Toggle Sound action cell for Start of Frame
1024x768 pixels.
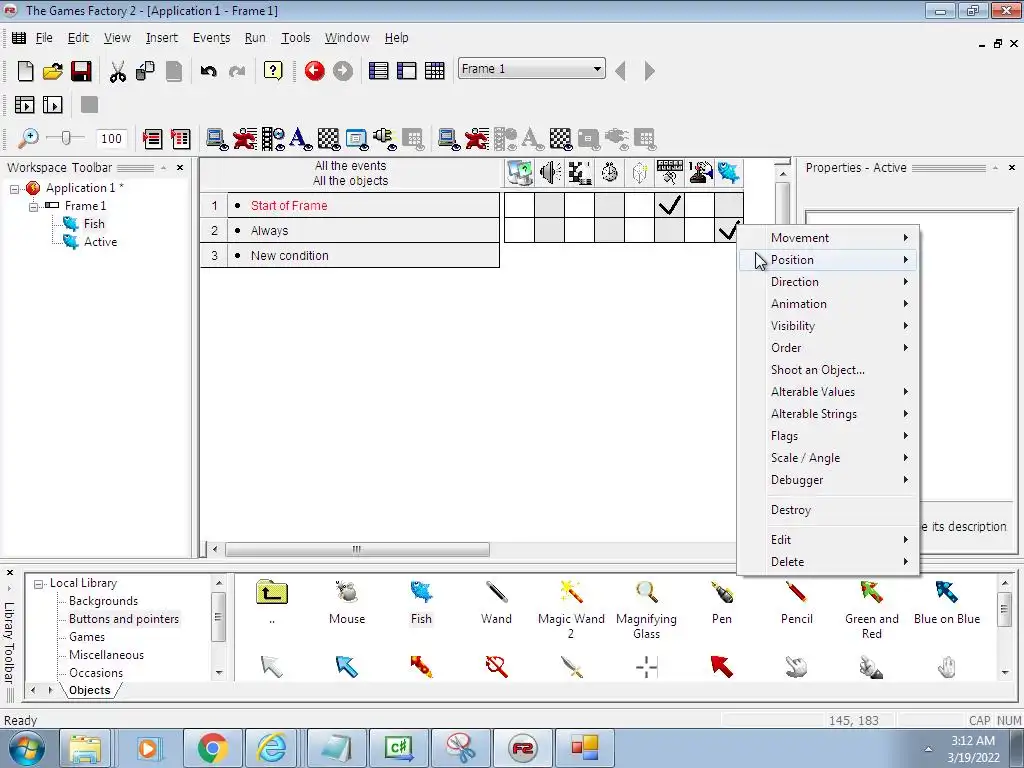coord(550,205)
